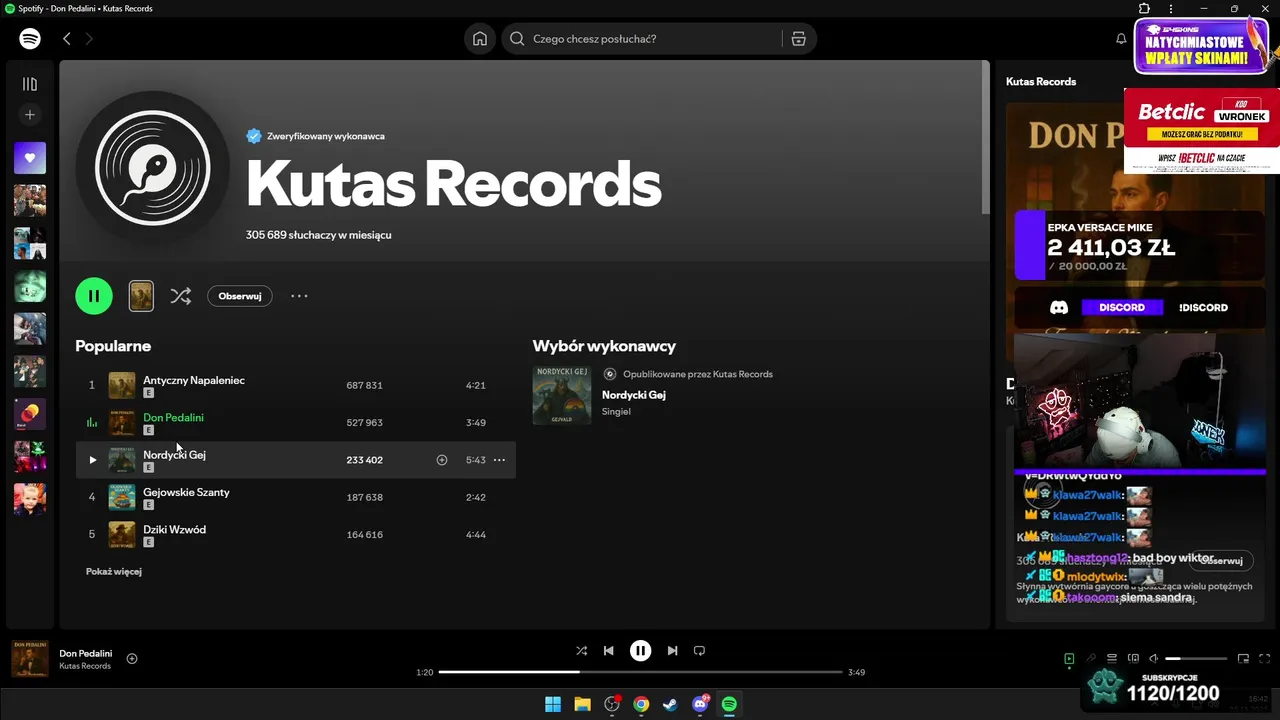
Task: Go back with the left arrow
Action: 67,39
